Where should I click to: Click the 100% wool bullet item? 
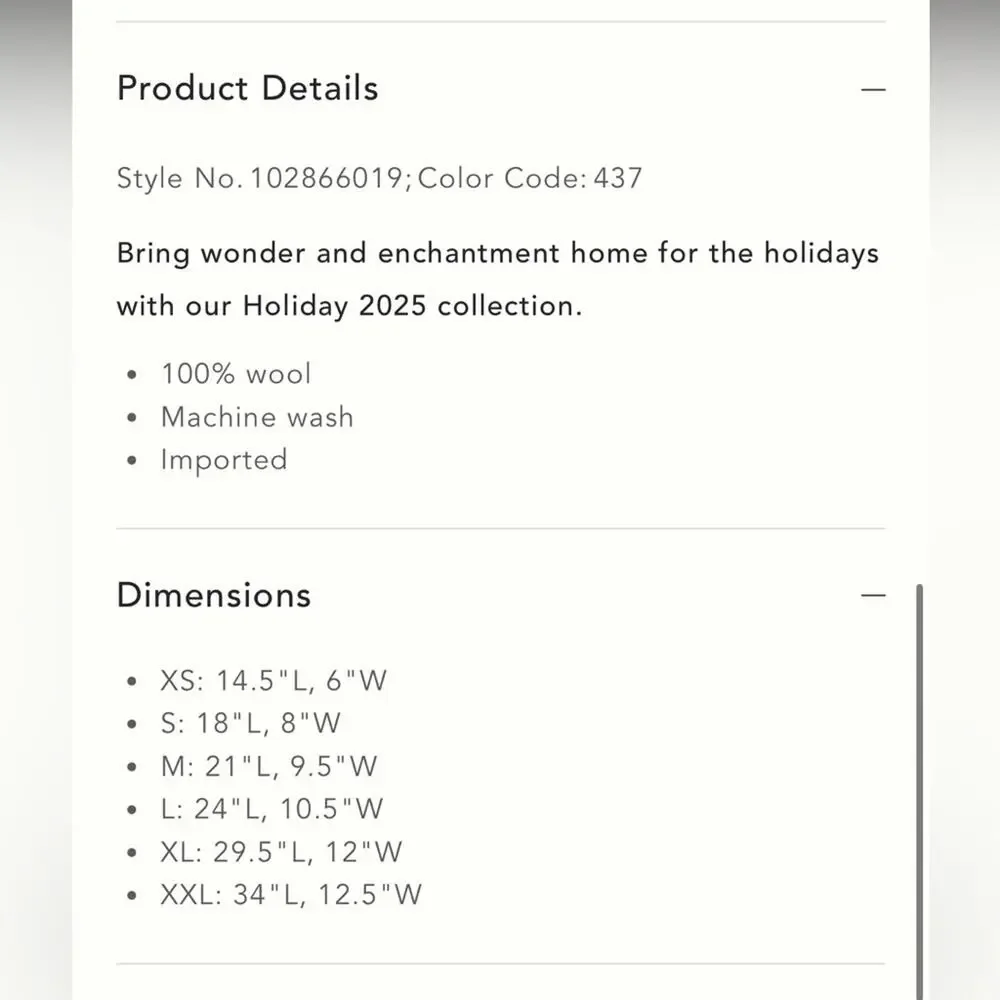pyautogui.click(x=236, y=374)
